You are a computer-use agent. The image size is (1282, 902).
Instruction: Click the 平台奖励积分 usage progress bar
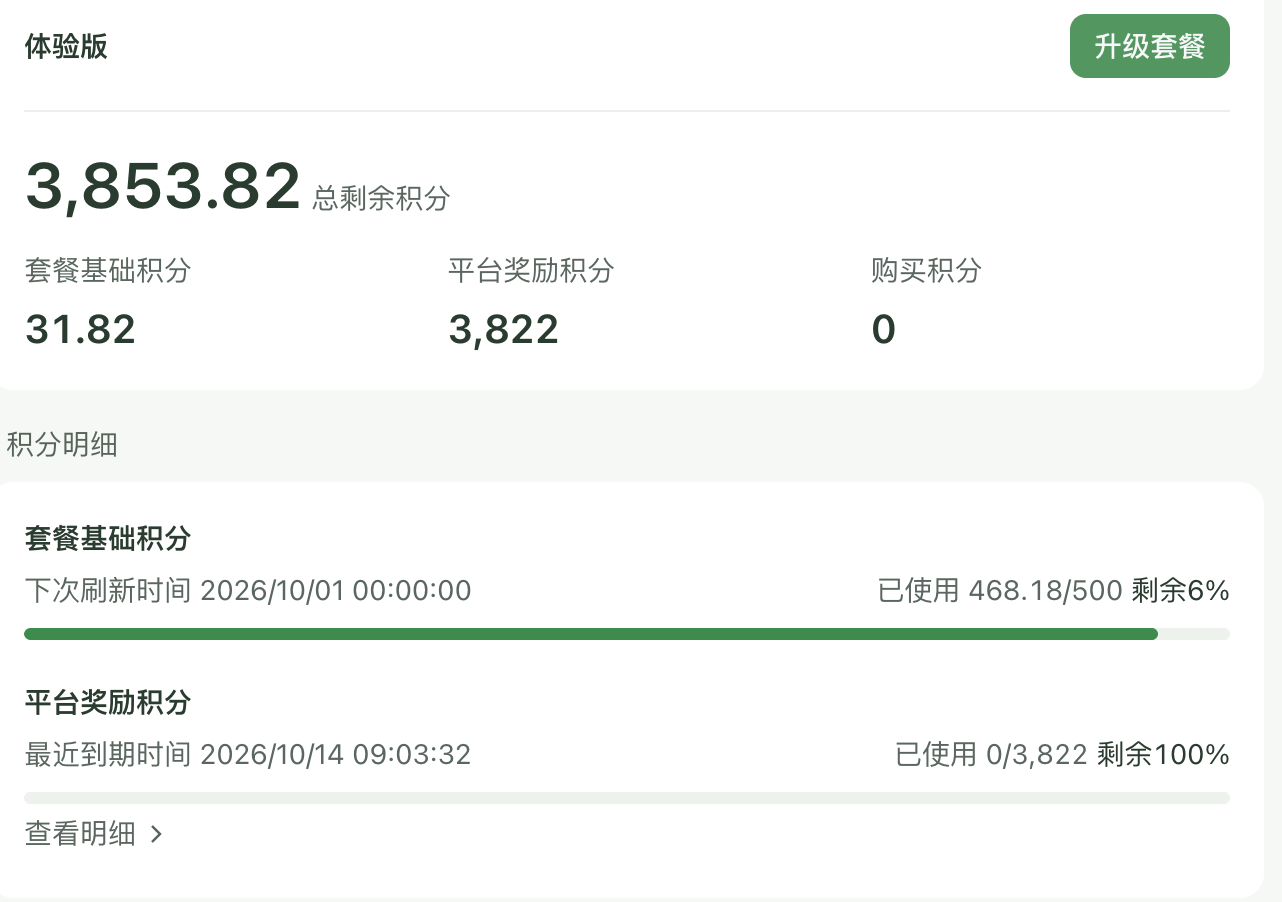click(x=627, y=798)
